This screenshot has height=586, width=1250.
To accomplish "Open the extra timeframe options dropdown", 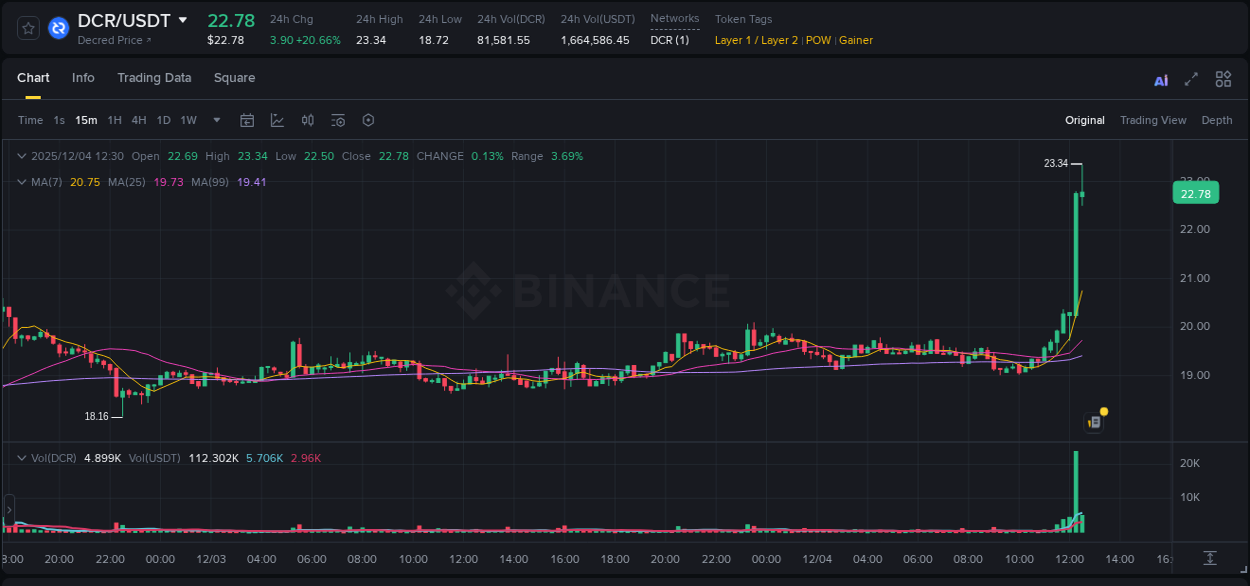I will coord(215,119).
